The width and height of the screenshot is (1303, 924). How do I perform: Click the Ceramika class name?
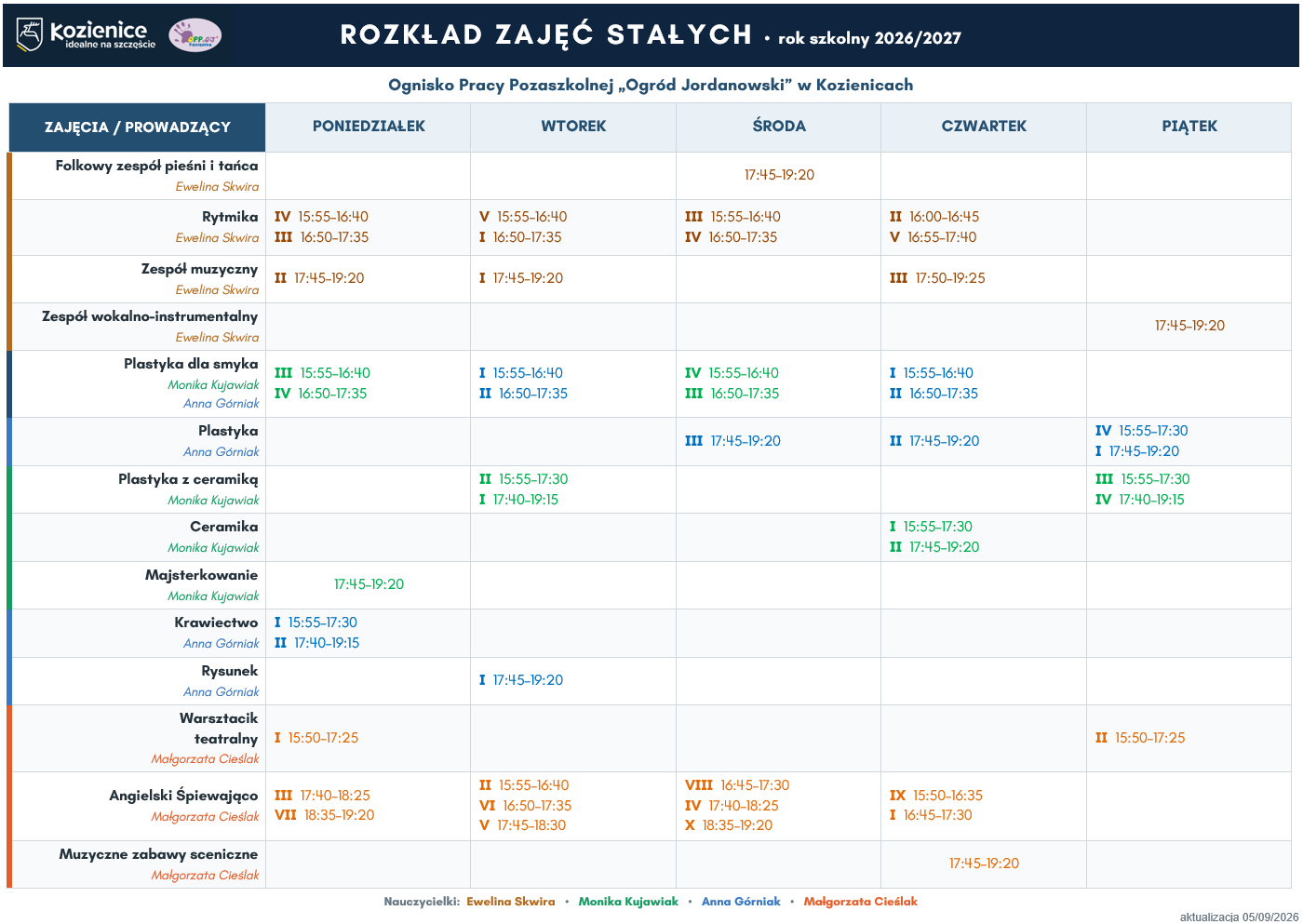click(x=224, y=527)
